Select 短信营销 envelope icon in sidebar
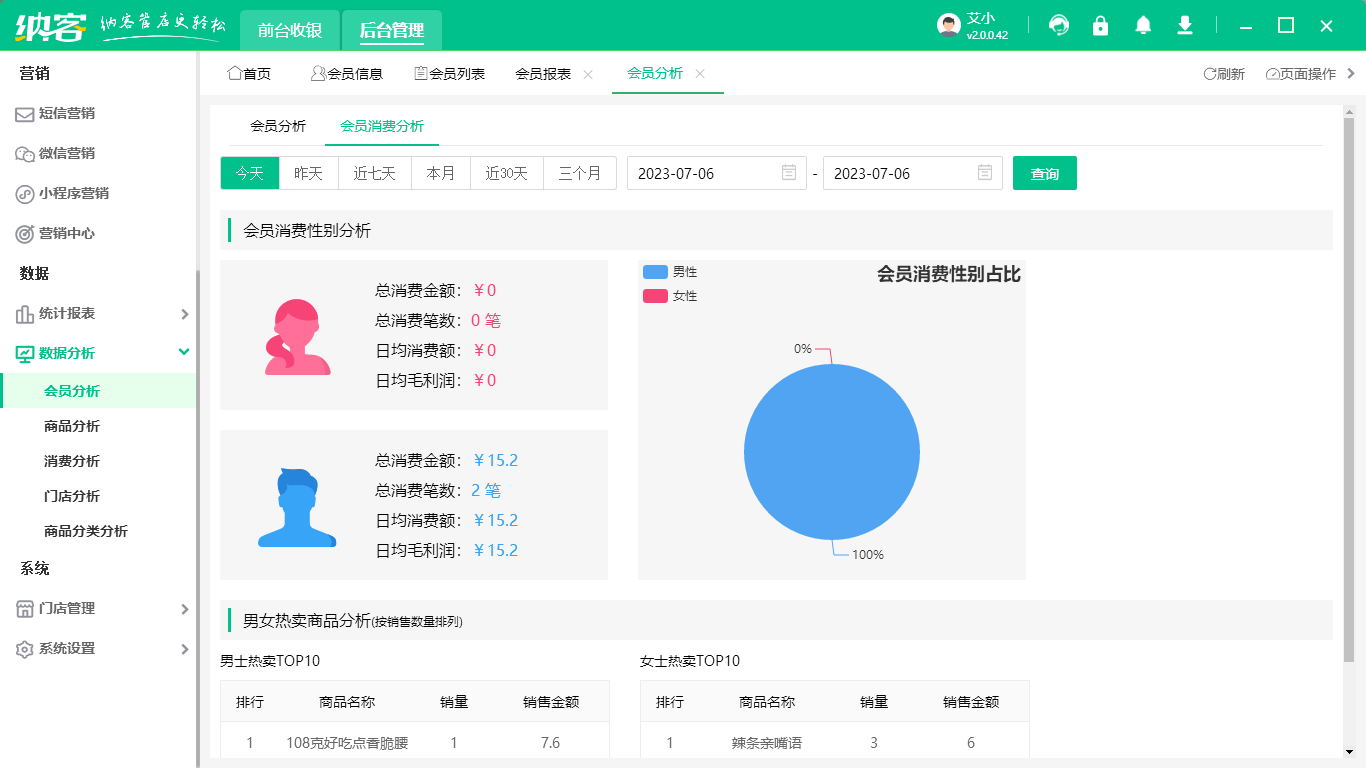The image size is (1366, 768). 23,113
